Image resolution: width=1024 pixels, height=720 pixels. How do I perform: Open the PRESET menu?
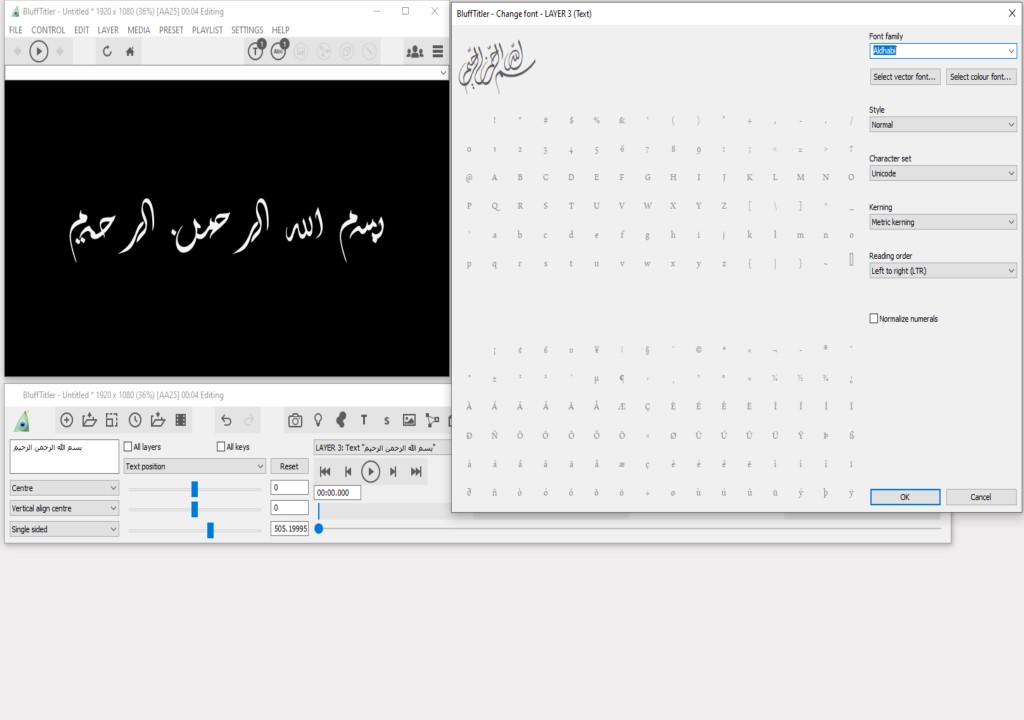[171, 30]
